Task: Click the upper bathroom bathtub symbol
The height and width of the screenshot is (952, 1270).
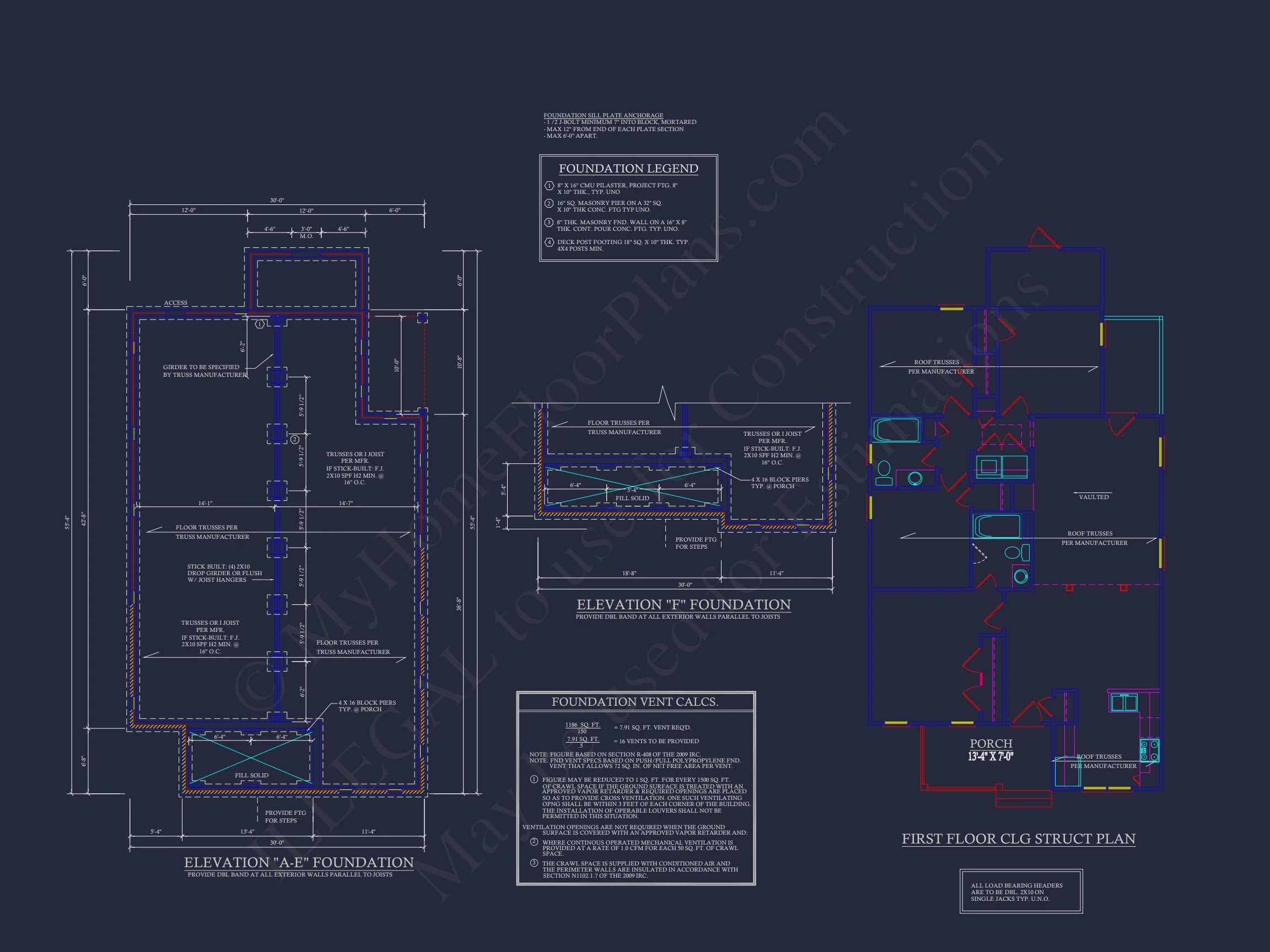Action: tap(895, 430)
